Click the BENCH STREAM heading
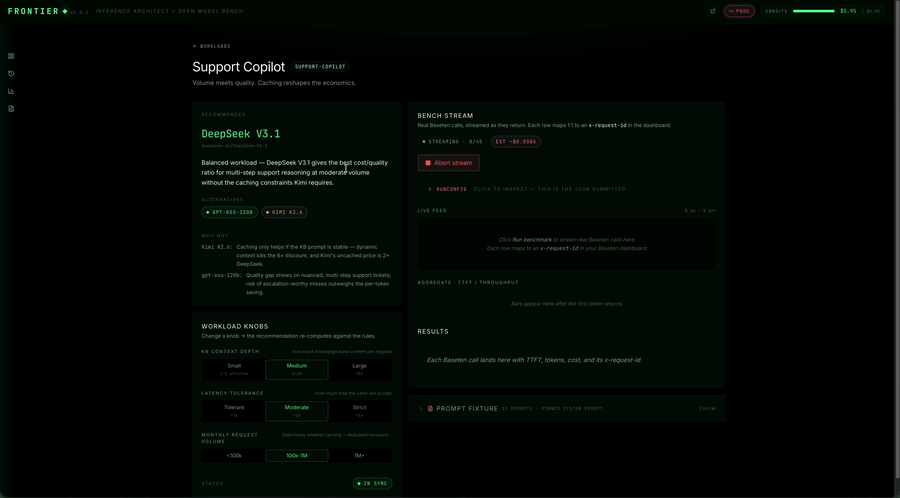Viewport: 900px width, 498px height. click(x=445, y=116)
